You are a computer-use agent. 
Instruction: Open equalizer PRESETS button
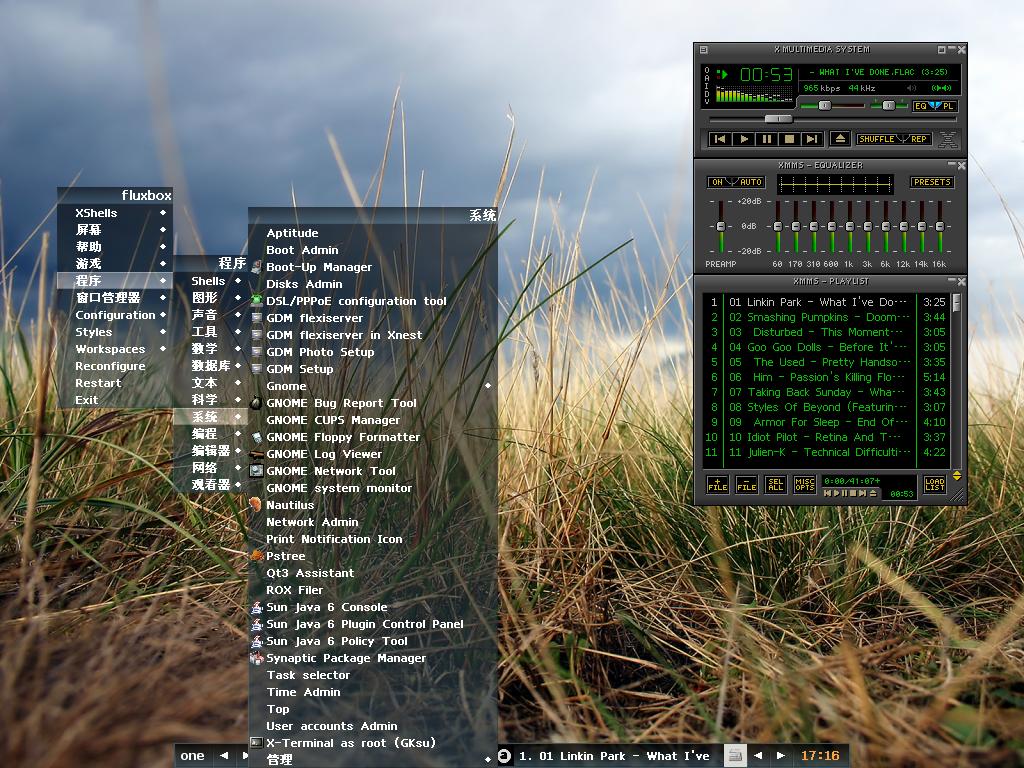tap(932, 182)
